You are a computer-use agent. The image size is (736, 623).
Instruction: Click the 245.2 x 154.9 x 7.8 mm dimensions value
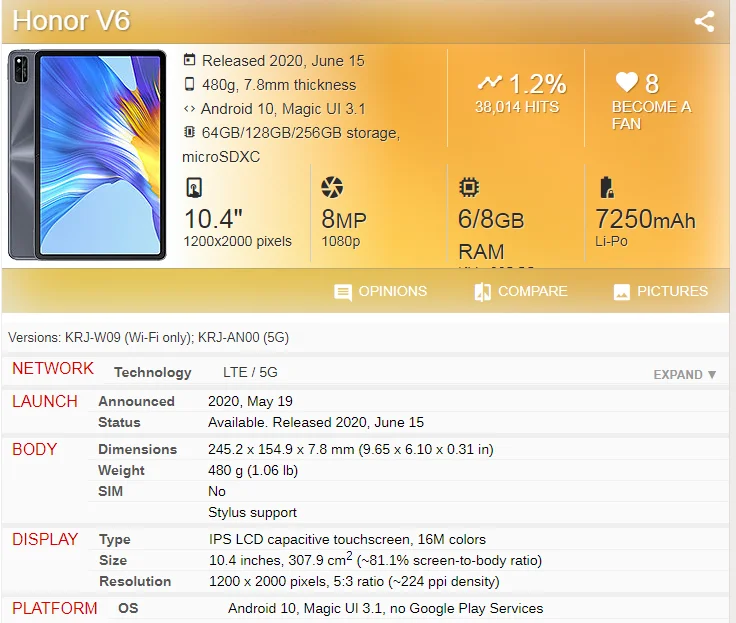click(x=351, y=449)
